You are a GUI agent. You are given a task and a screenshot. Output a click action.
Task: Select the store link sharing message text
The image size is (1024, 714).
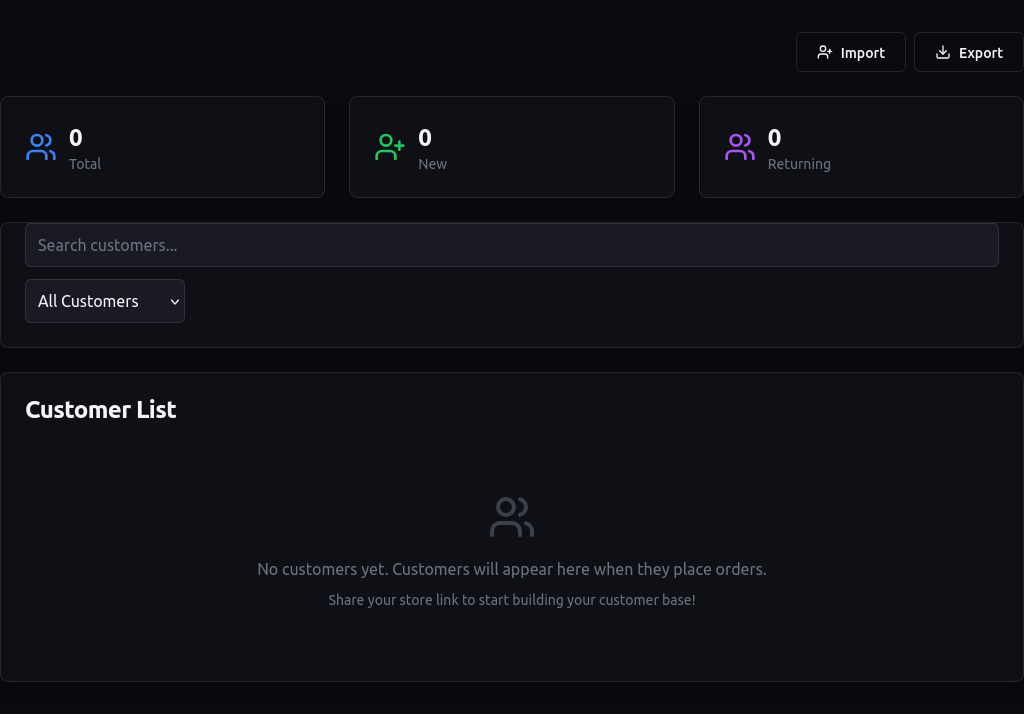(x=512, y=600)
